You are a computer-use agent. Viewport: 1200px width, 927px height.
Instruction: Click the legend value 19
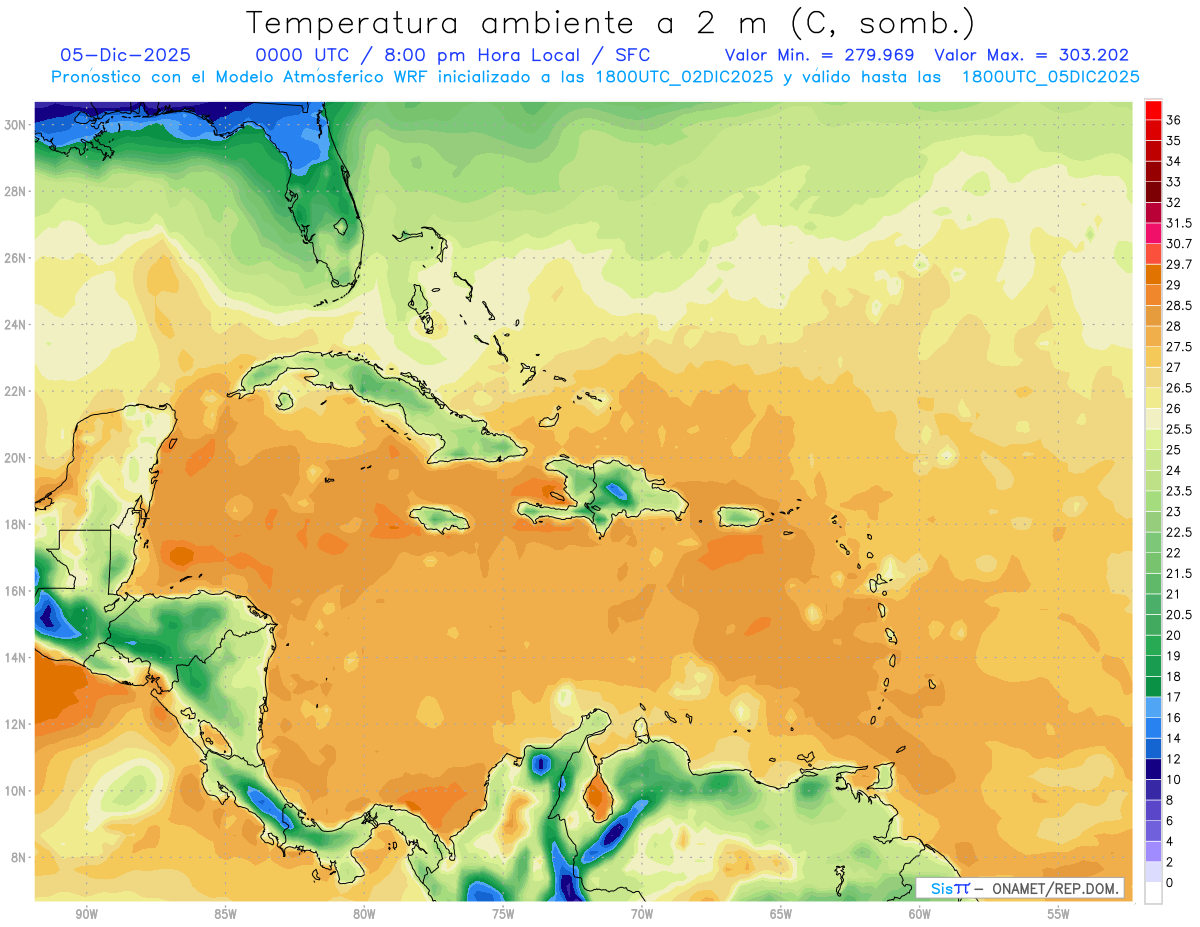tap(1174, 656)
